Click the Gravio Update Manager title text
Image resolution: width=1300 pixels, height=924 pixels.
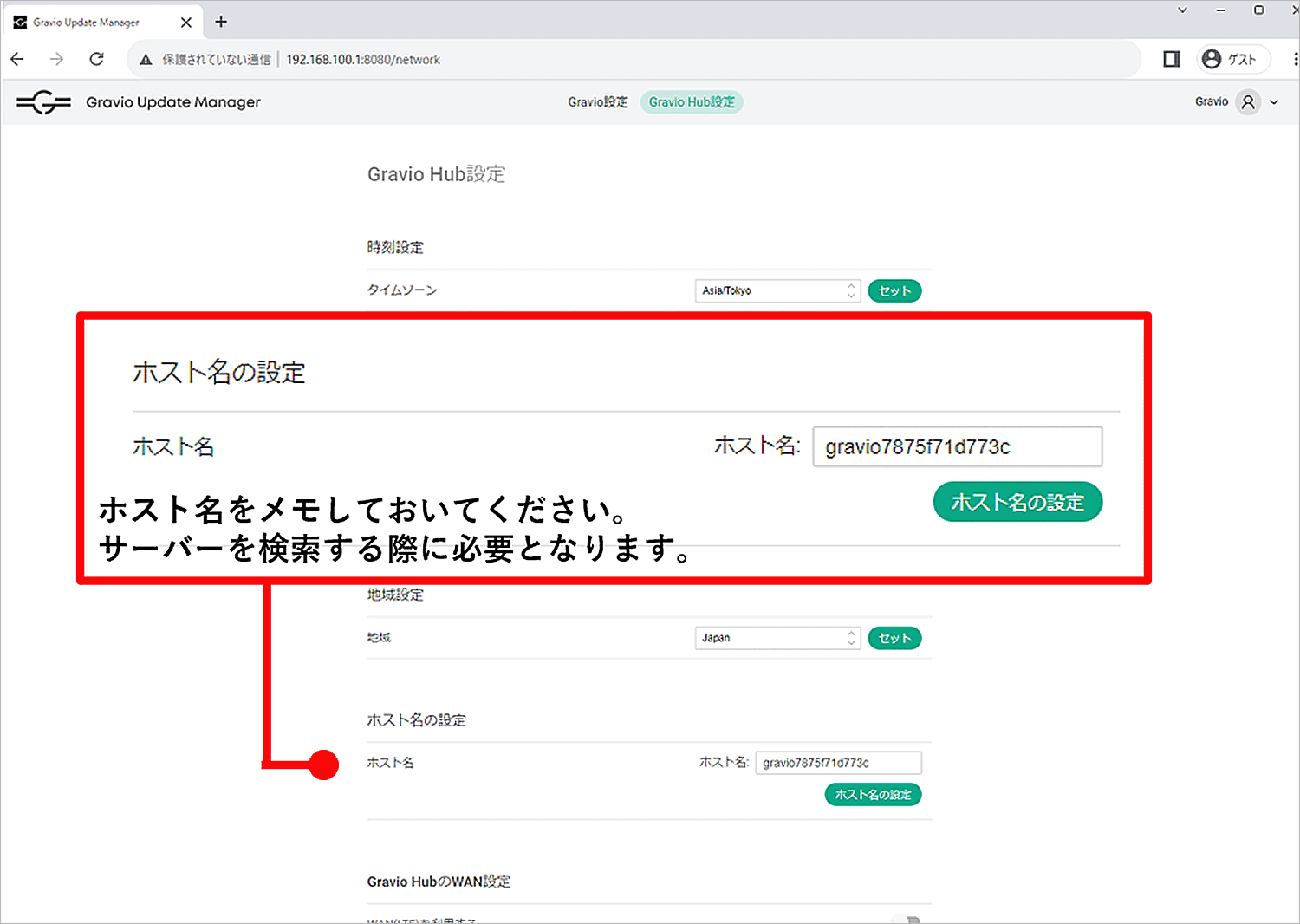click(x=173, y=102)
